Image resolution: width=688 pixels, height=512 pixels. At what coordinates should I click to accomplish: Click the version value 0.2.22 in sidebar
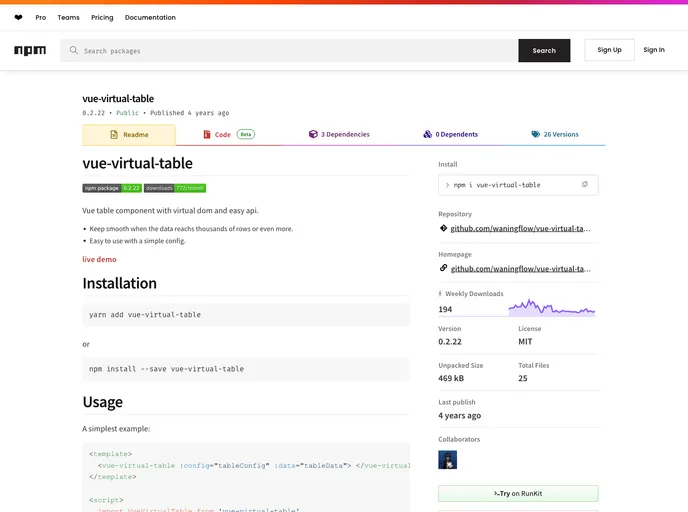[450, 341]
